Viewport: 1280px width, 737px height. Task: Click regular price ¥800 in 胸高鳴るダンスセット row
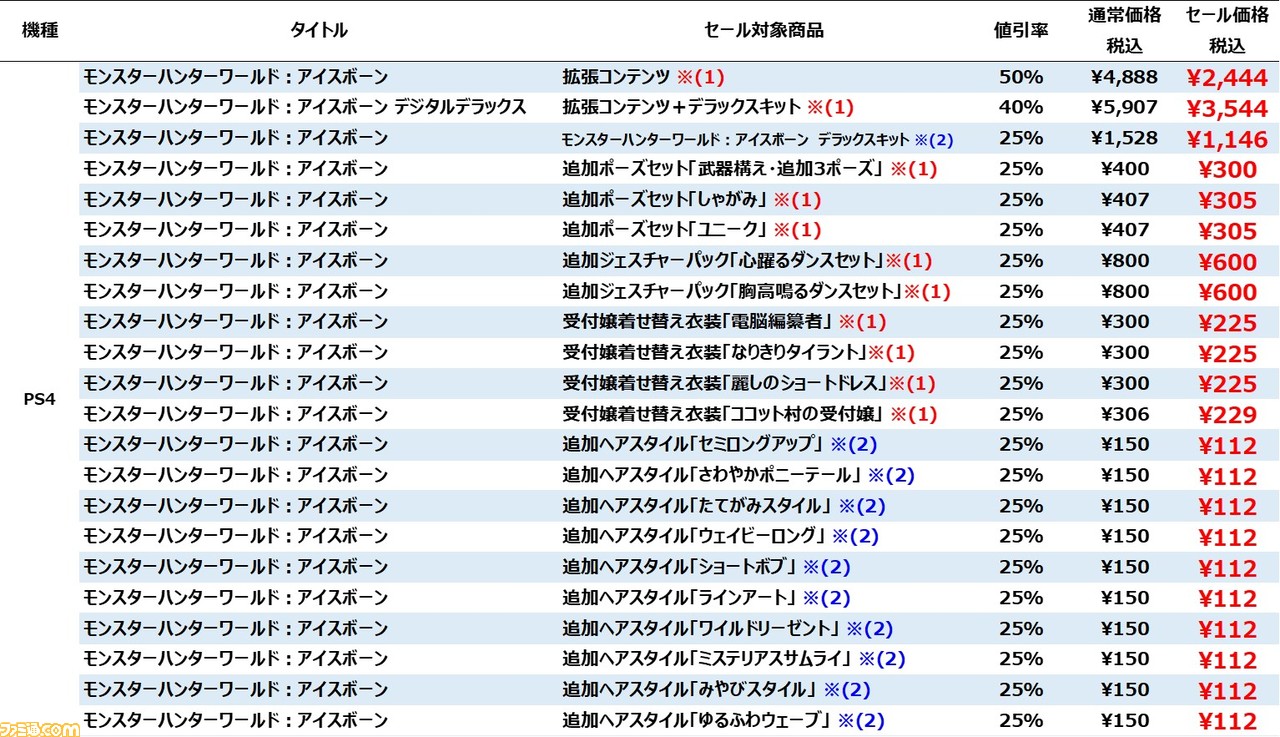[1125, 292]
